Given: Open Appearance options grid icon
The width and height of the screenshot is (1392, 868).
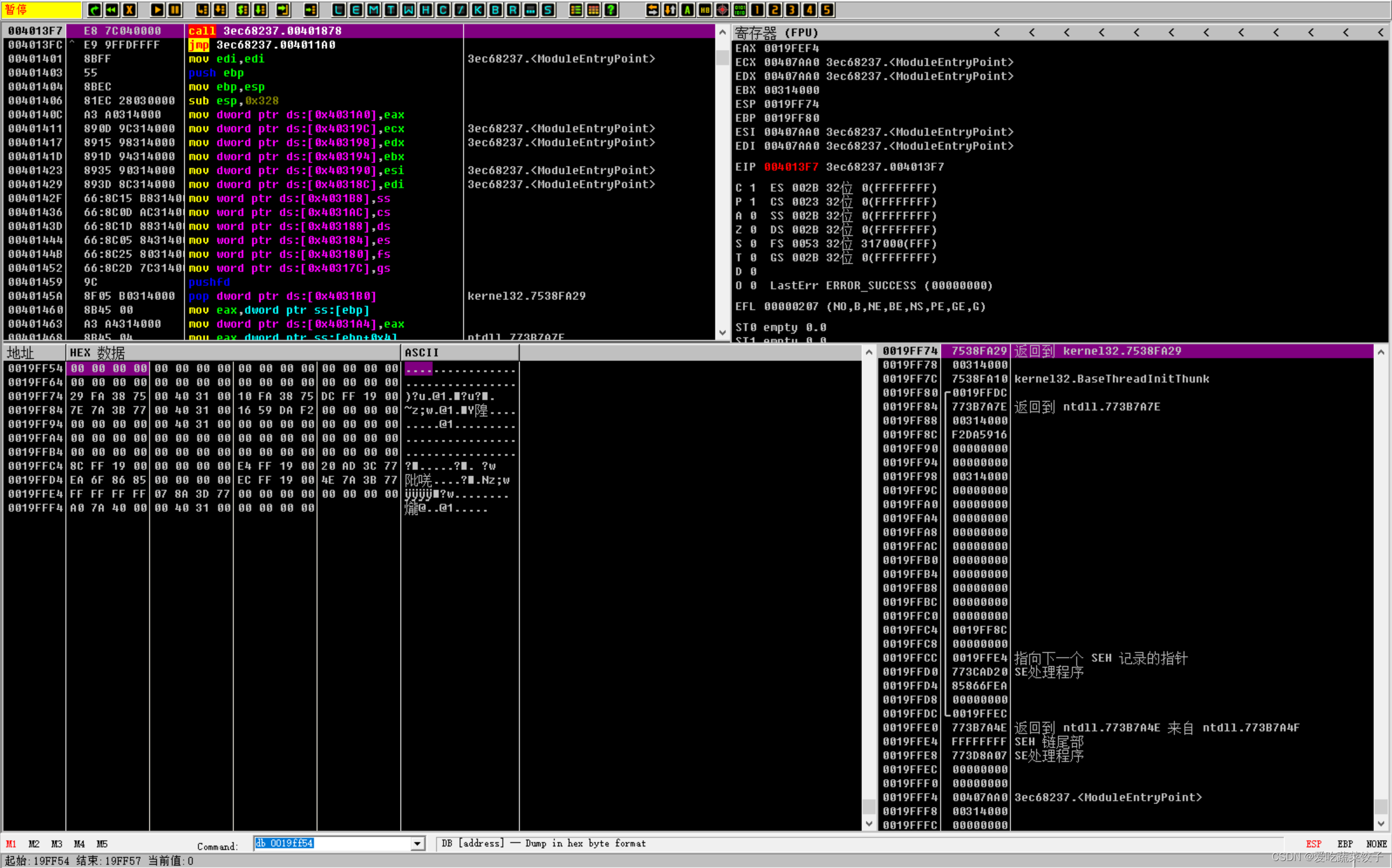Looking at the screenshot, I should click(x=593, y=9).
